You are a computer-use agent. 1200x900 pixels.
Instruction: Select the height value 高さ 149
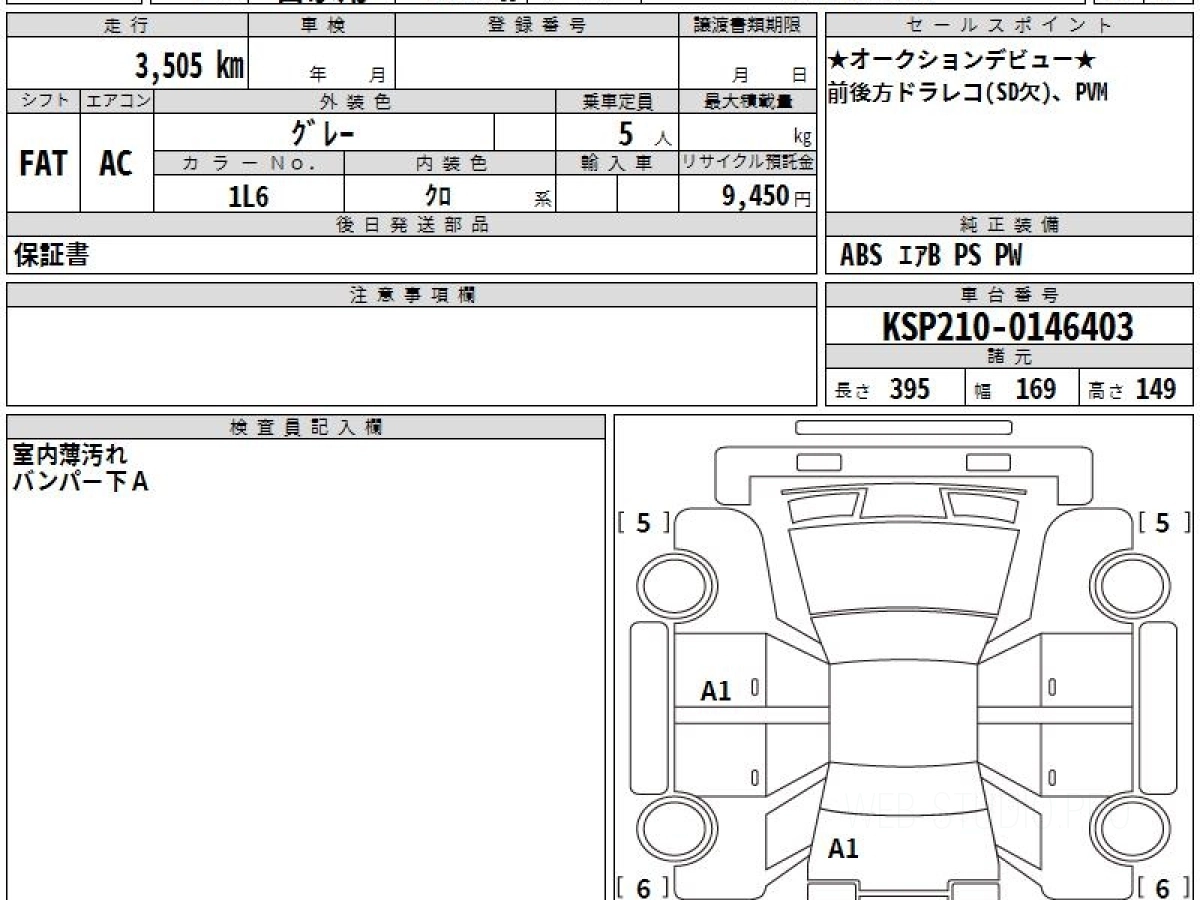coord(1132,390)
